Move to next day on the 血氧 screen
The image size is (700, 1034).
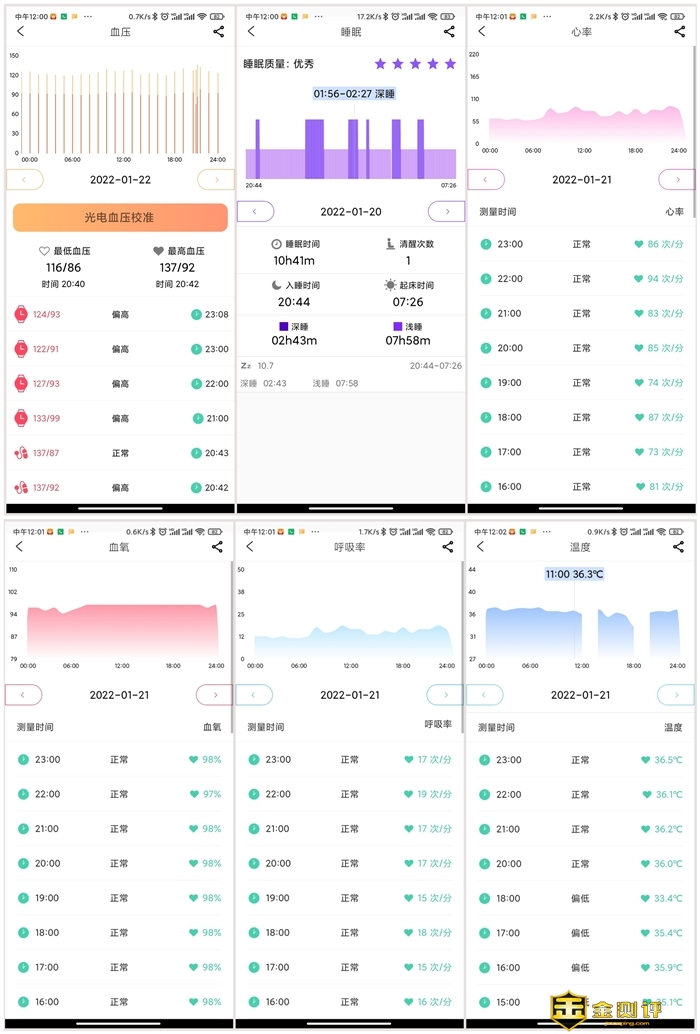[x=215, y=695]
